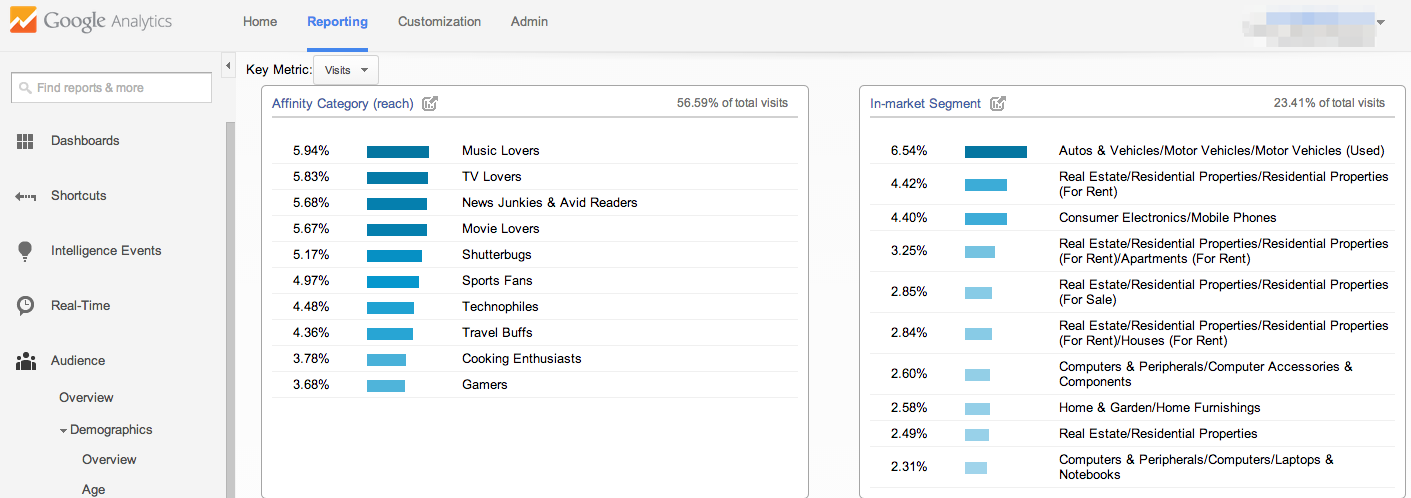
Task: Open Affinity Category report via edit icon
Action: pos(431,103)
